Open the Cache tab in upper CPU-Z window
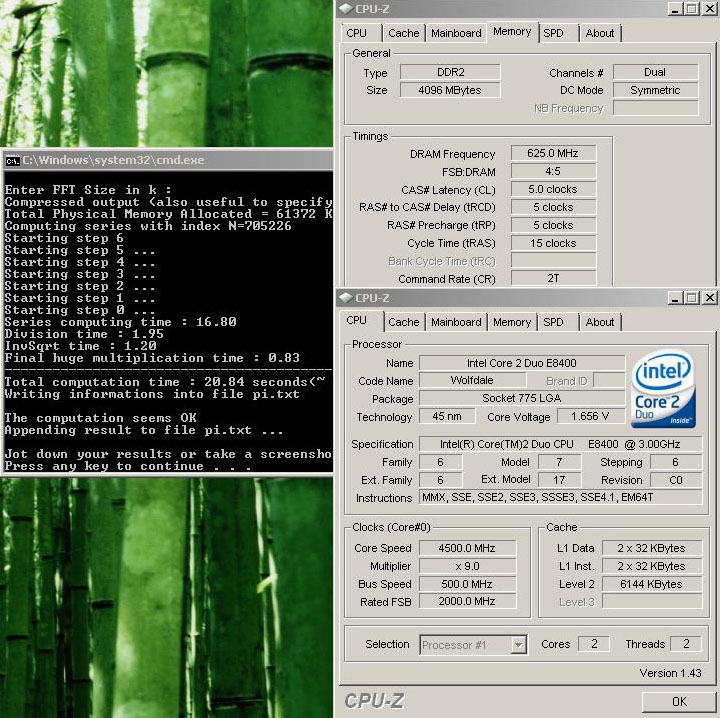The width and height of the screenshot is (720, 718). [404, 33]
